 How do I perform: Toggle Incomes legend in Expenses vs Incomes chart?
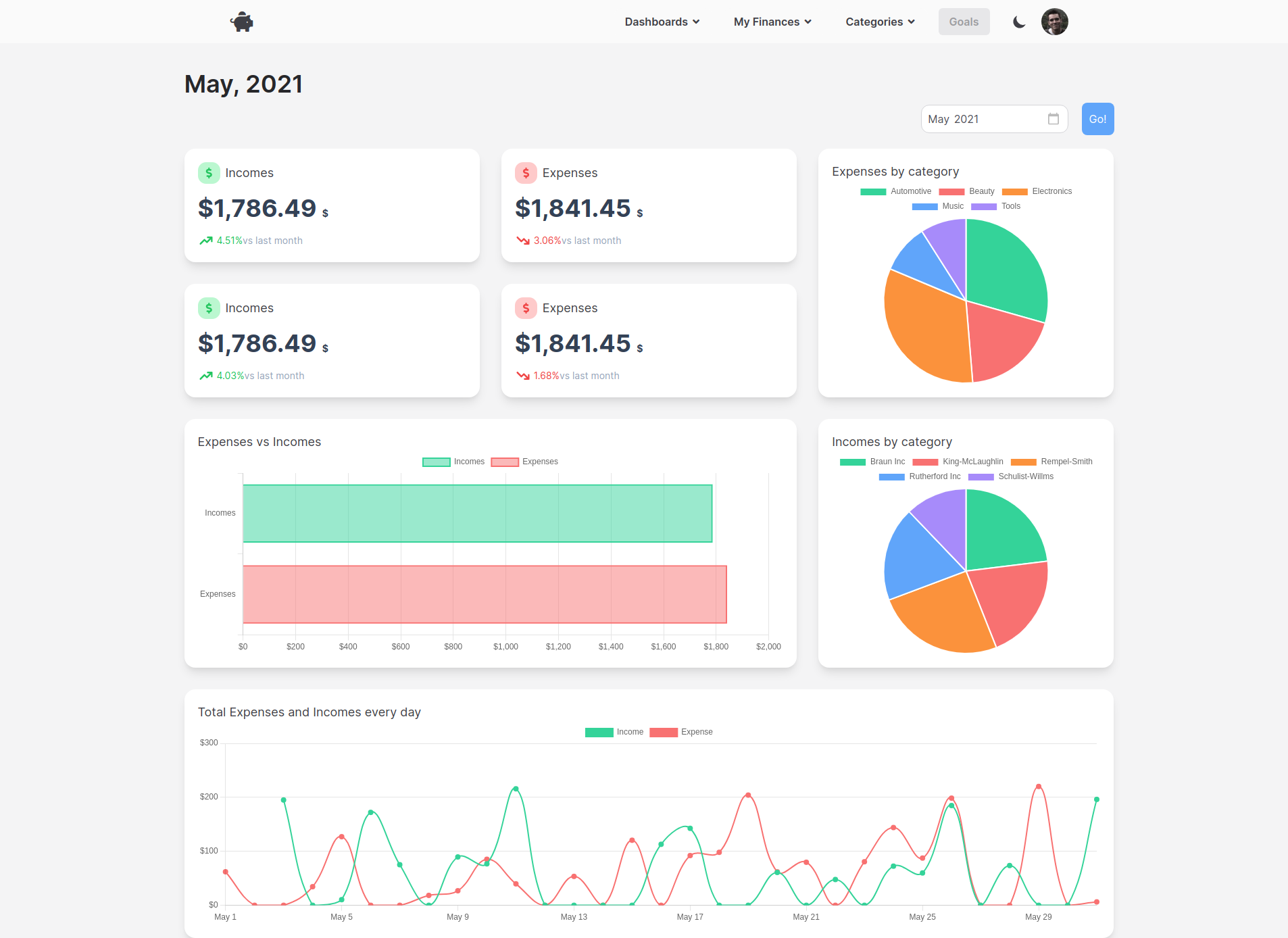(x=453, y=462)
